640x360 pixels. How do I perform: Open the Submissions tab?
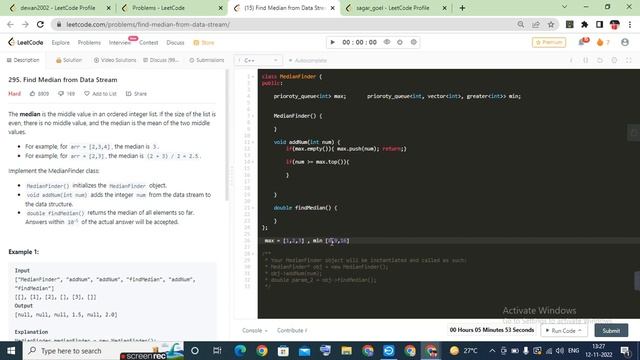[207, 60]
